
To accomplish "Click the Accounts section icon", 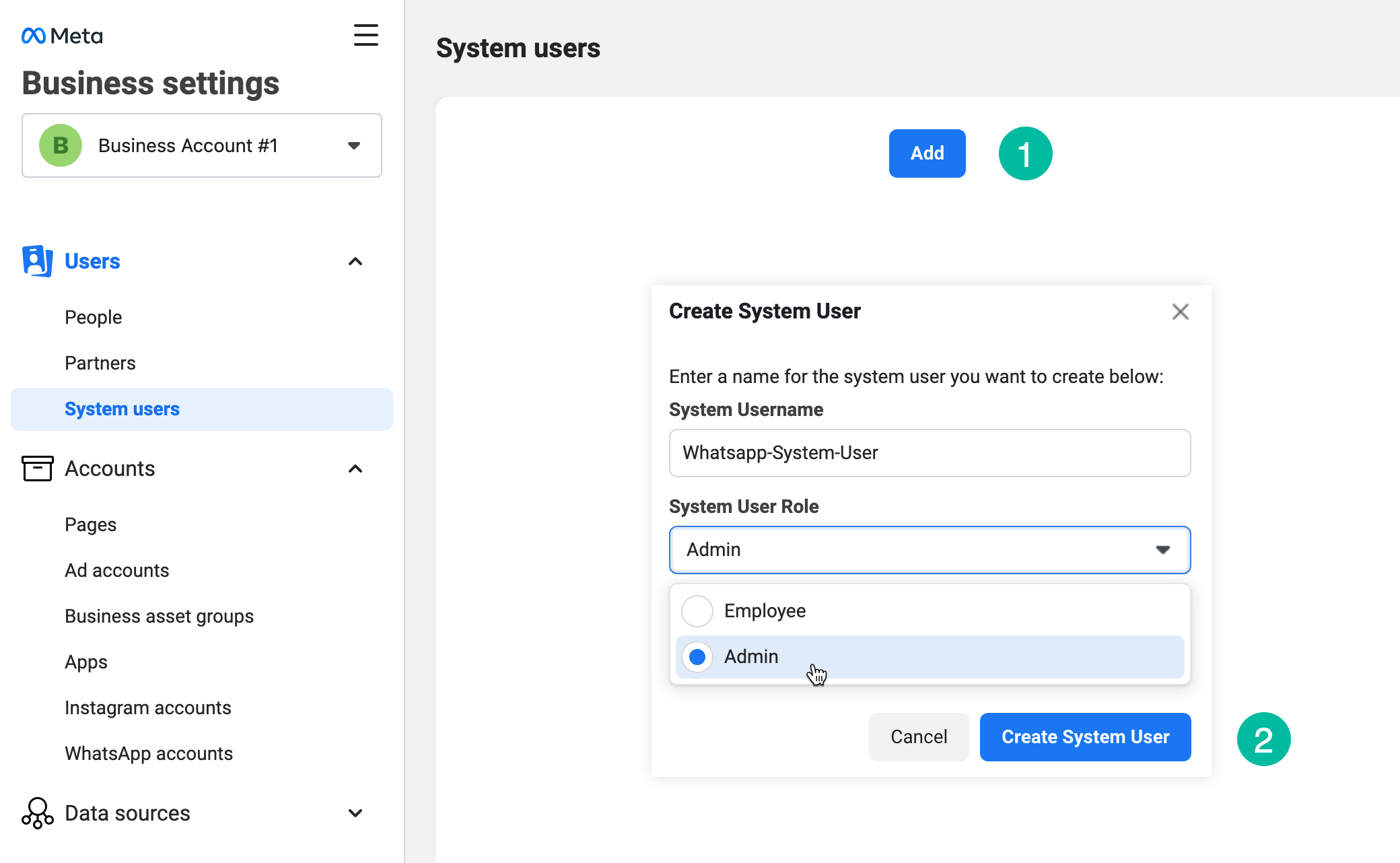I will [37, 468].
